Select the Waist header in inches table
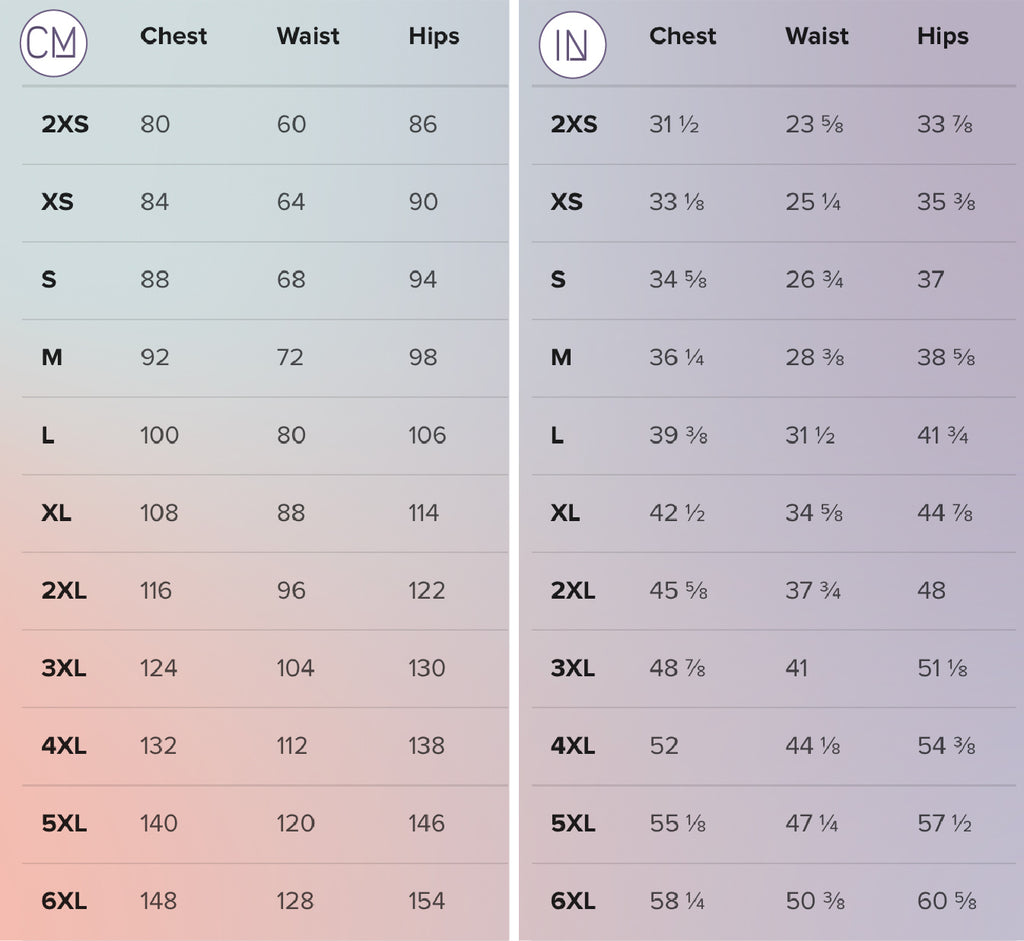Image resolution: width=1024 pixels, height=941 pixels. coord(817,36)
